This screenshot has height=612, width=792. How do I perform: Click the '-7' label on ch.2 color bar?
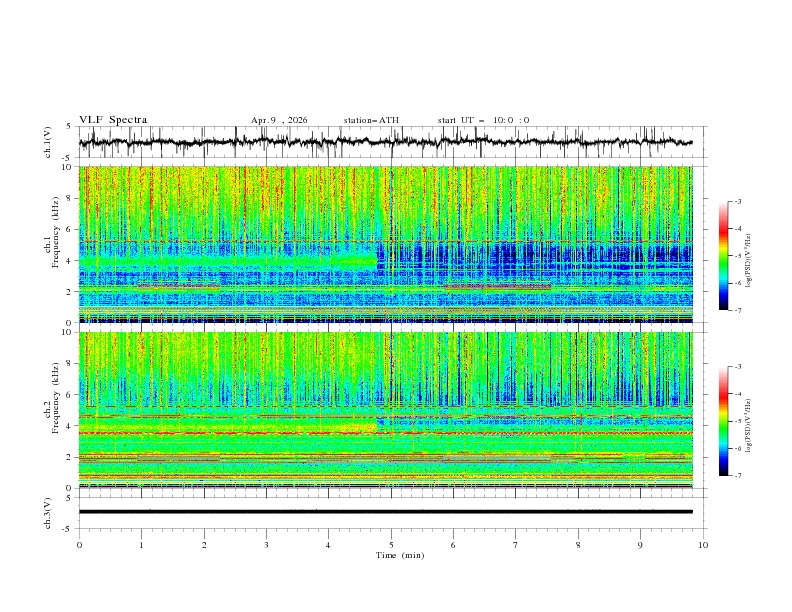737,476
